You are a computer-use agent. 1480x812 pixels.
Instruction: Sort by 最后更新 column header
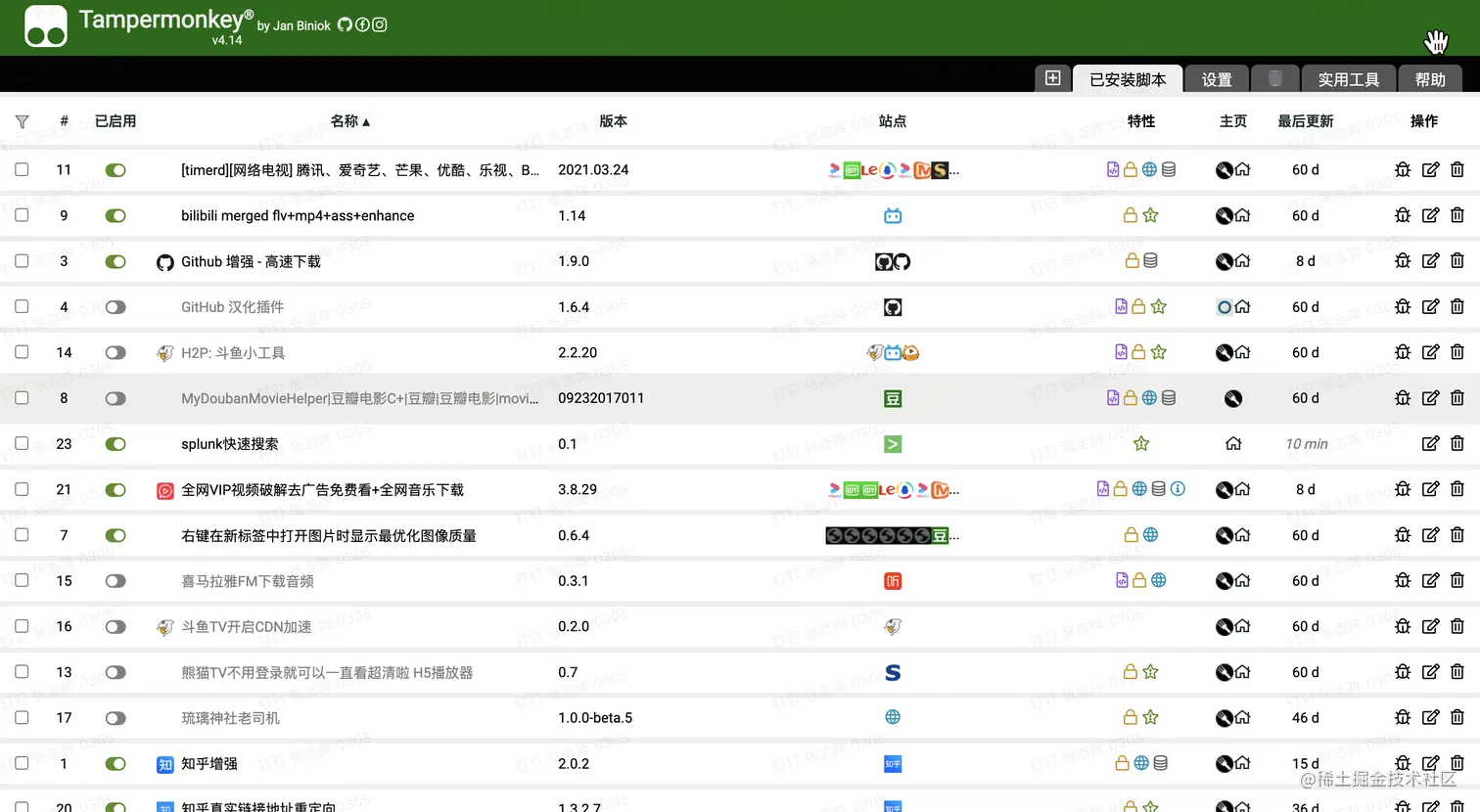[1305, 121]
